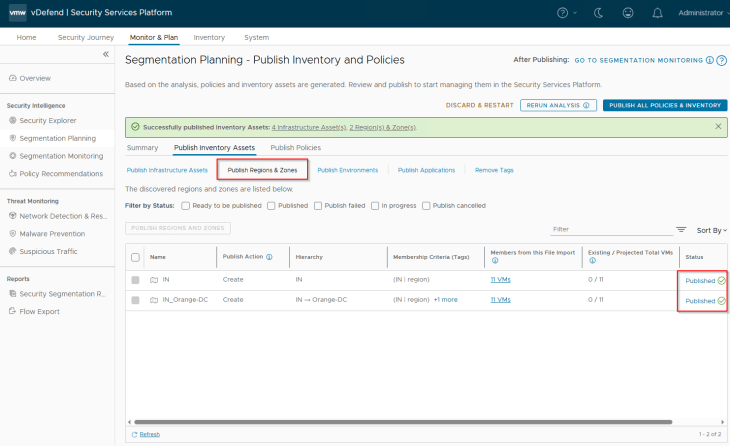Click the filter lines icon beside Filter box

pyautogui.click(x=681, y=229)
